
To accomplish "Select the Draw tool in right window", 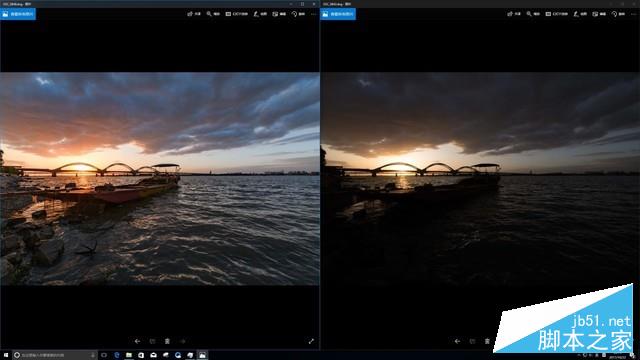I will [x=580, y=14].
